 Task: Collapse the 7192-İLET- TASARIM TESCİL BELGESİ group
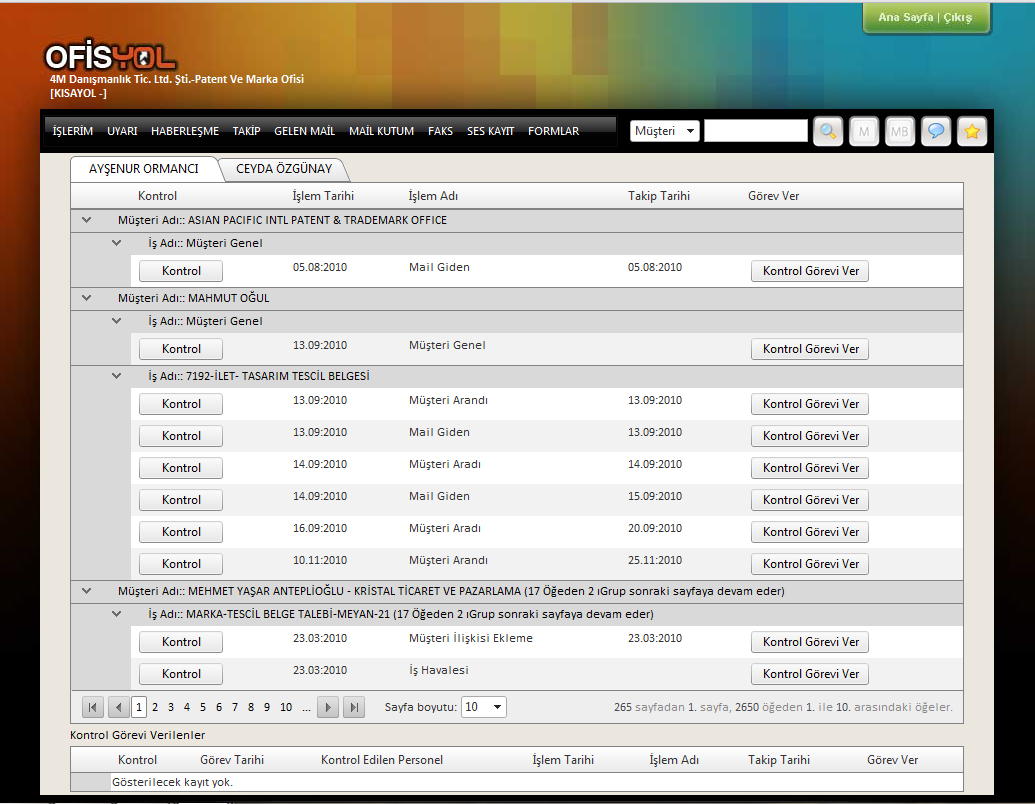tap(116, 376)
